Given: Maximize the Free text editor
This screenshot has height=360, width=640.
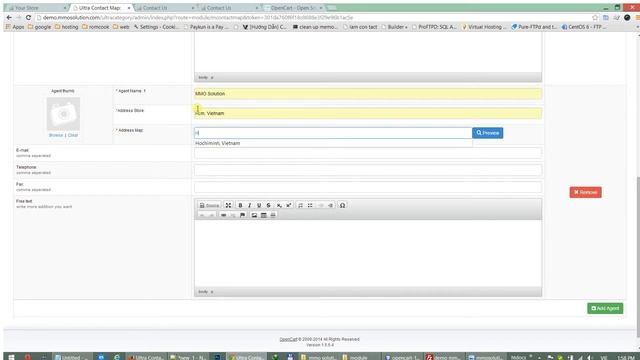Looking at the screenshot, I should point(229,205).
